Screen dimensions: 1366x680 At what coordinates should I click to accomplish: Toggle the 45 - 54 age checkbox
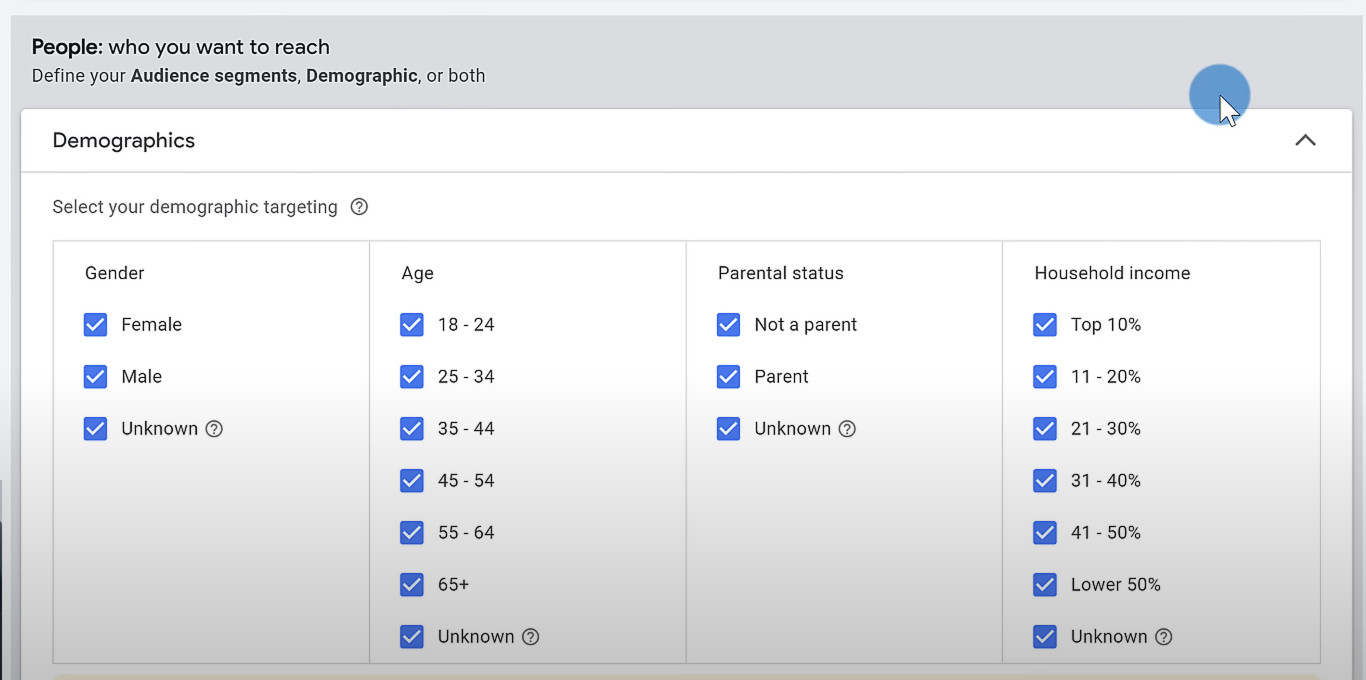tap(412, 480)
